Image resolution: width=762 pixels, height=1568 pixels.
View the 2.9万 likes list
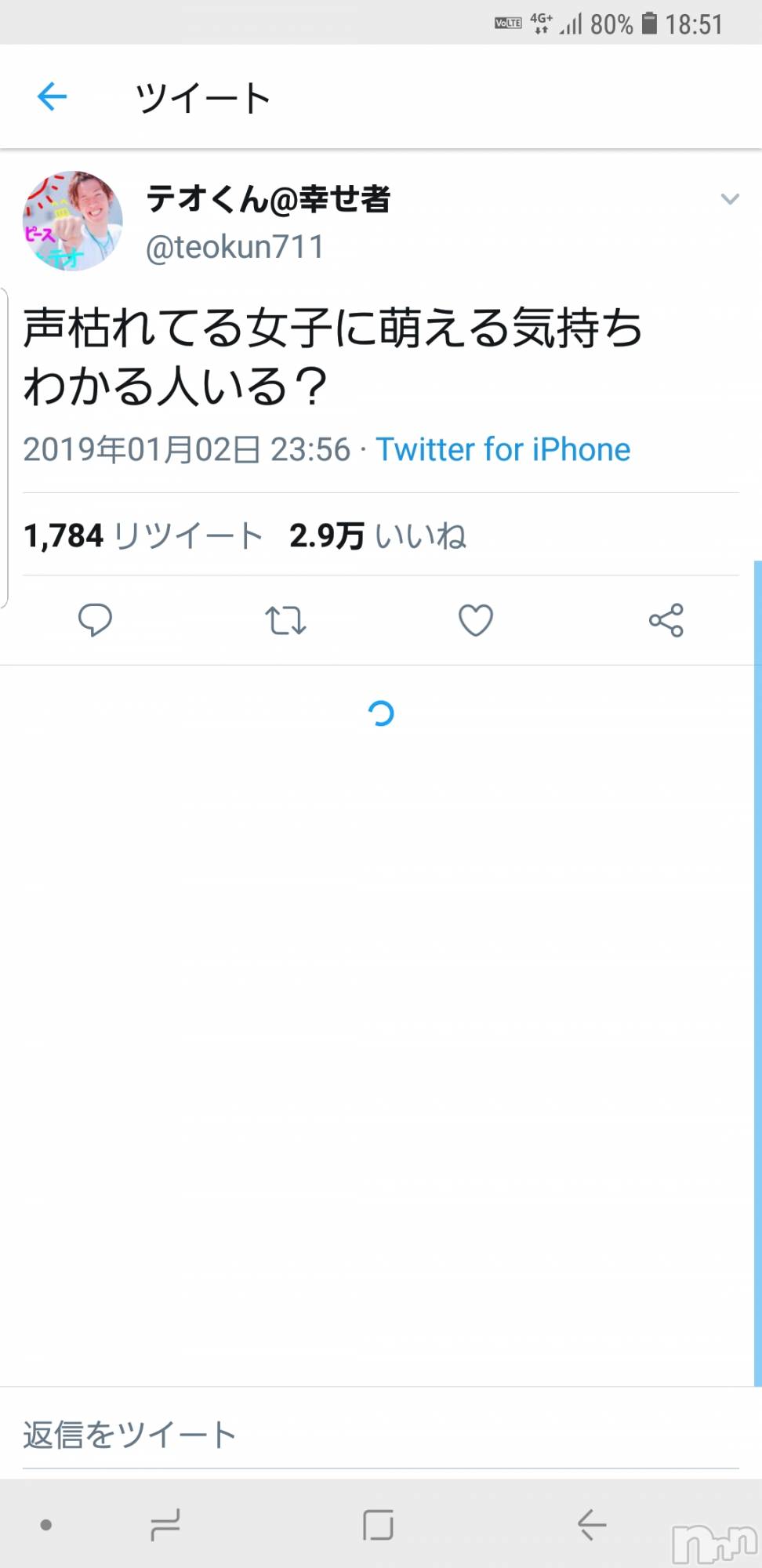click(378, 536)
